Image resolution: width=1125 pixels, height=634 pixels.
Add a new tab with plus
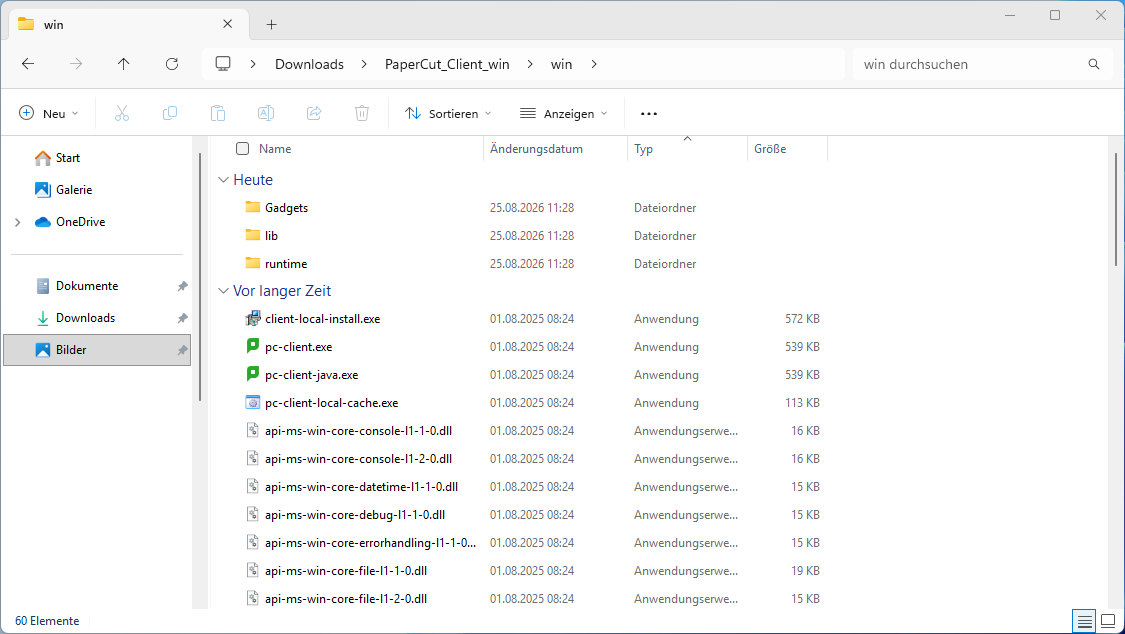point(271,24)
